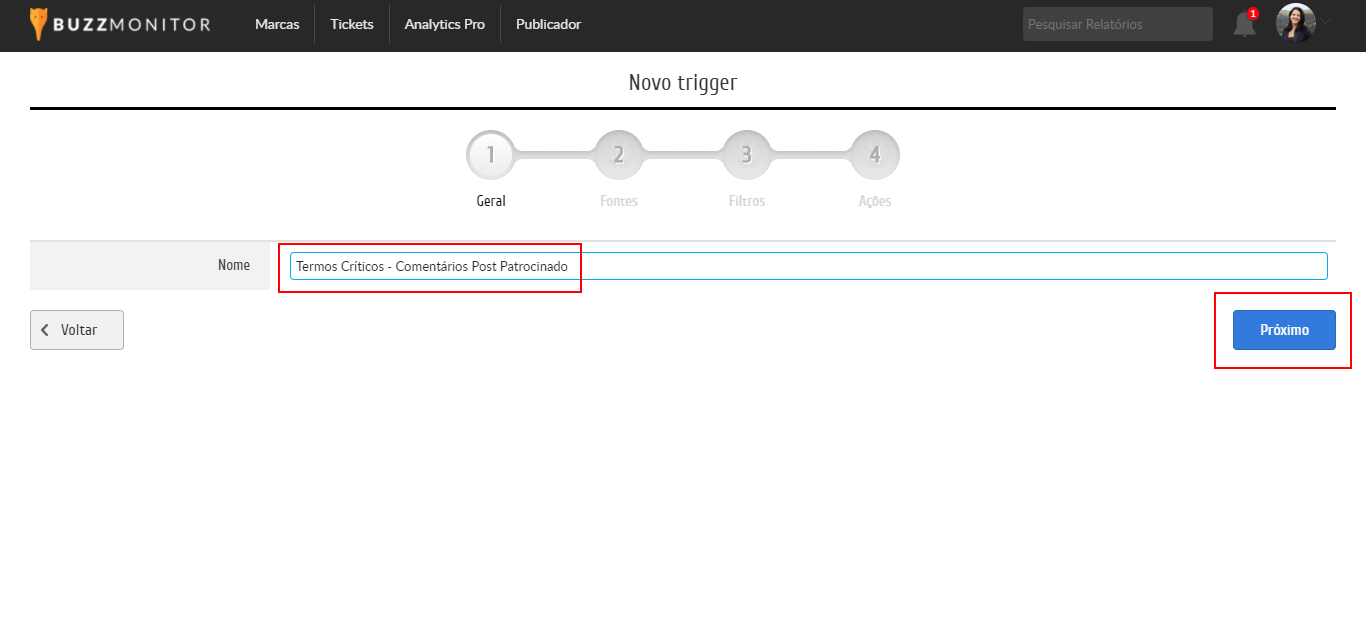This screenshot has width=1366, height=627.
Task: Click the step 3 circle
Action: tap(747, 155)
